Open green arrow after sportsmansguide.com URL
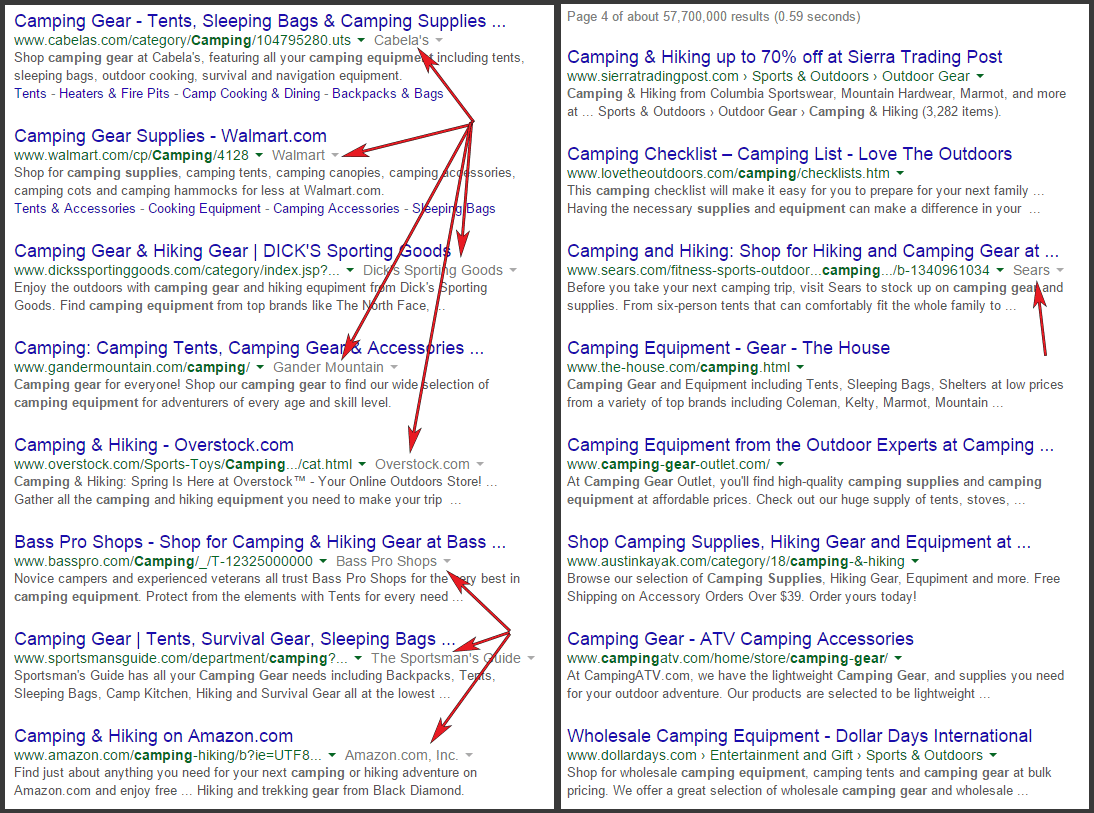Viewport: 1094px width, 813px height. point(358,658)
